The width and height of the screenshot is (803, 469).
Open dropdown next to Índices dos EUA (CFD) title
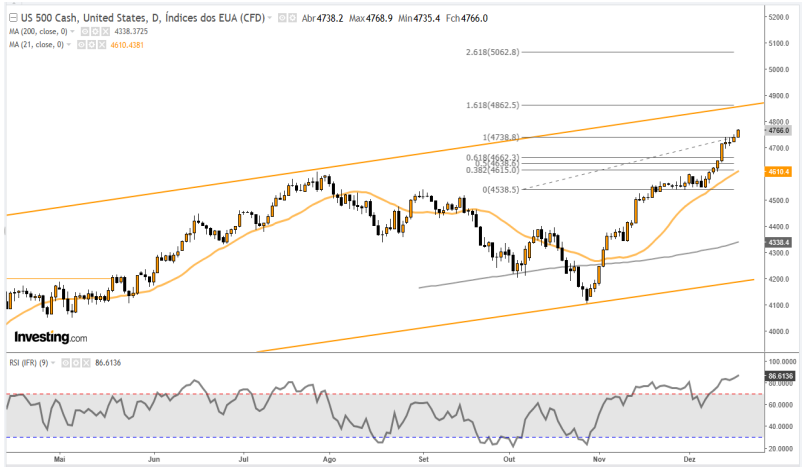click(270, 18)
